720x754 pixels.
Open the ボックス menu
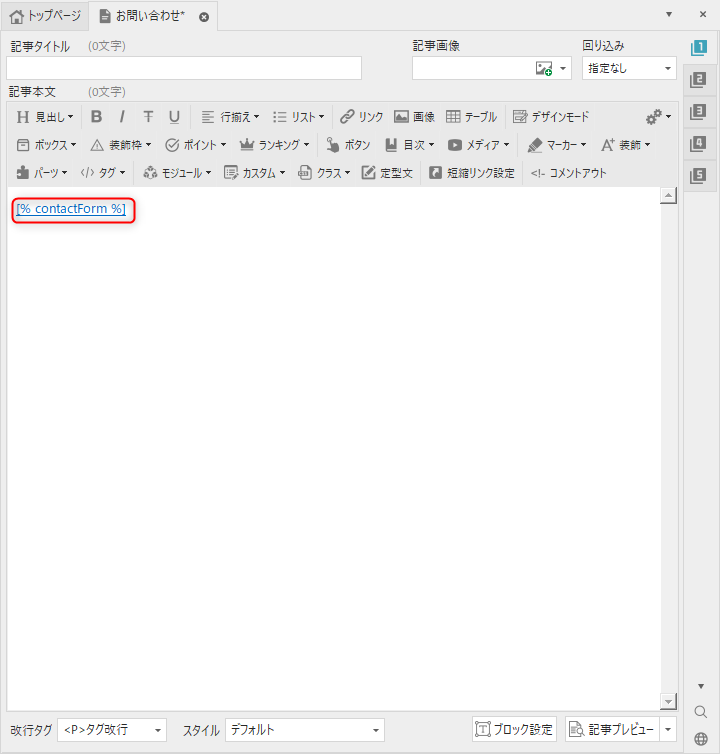(x=46, y=145)
